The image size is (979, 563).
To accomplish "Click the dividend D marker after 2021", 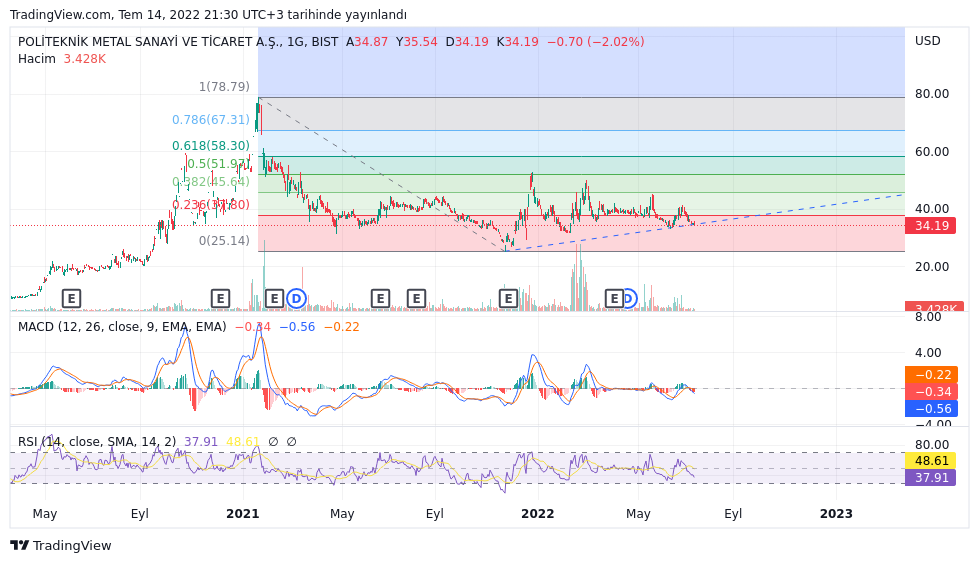I will (x=297, y=299).
